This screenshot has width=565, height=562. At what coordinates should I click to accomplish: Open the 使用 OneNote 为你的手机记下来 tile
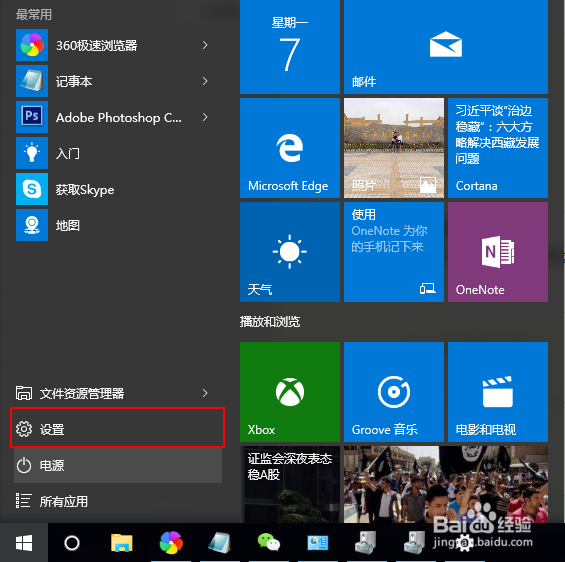(x=394, y=252)
